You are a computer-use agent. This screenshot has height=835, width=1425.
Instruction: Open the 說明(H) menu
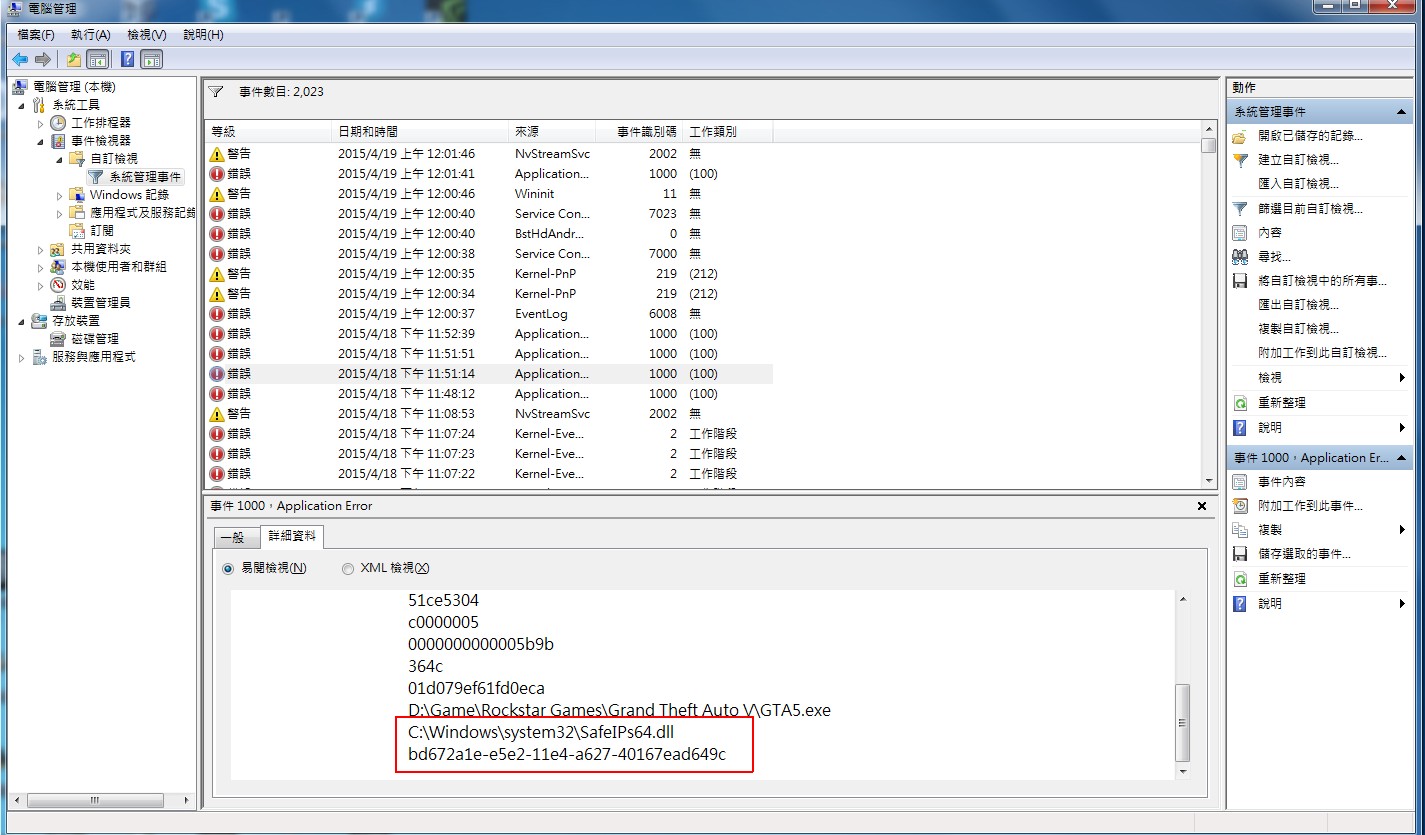coord(203,35)
